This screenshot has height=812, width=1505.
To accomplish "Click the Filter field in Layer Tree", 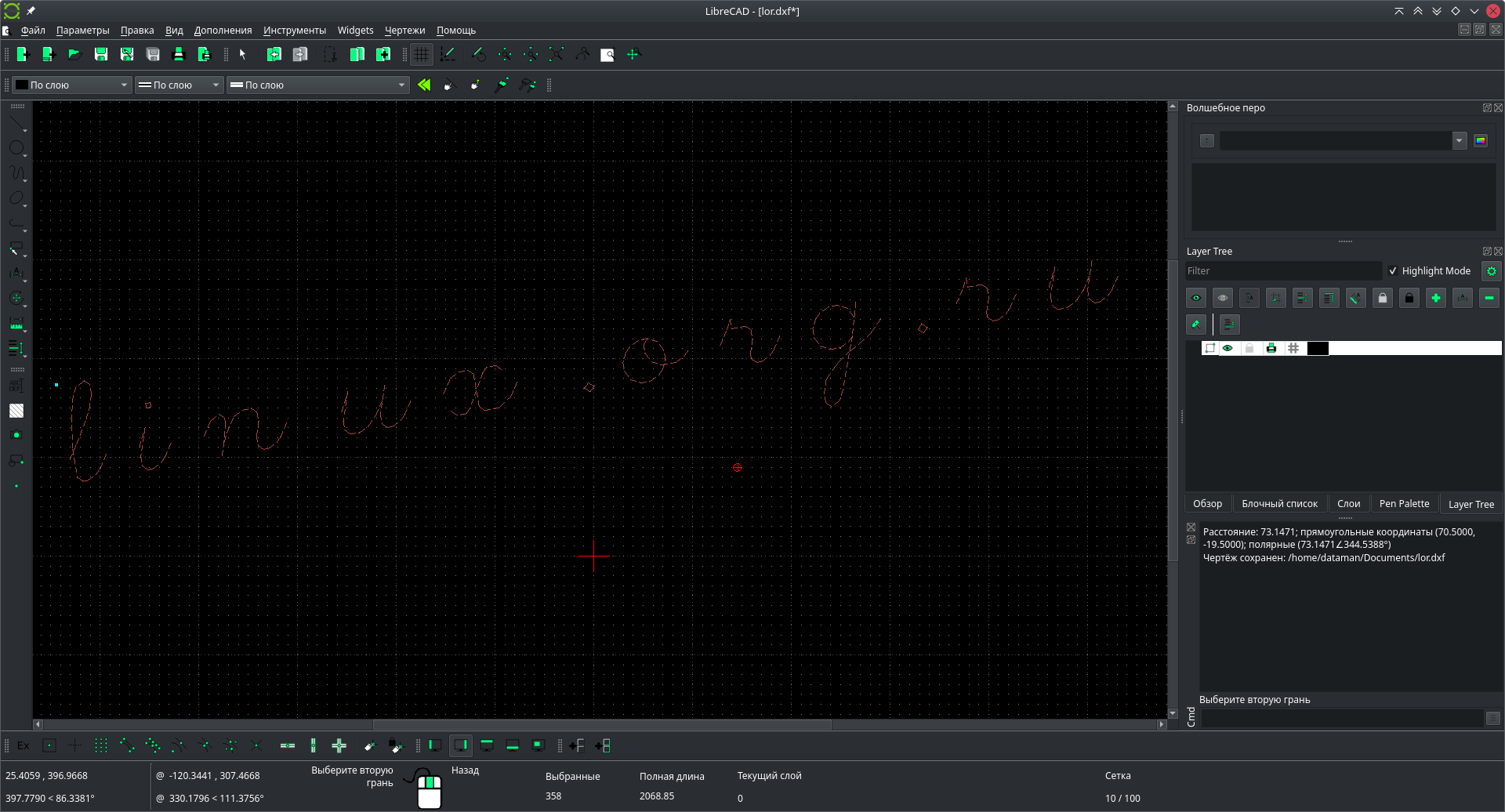I will click(1283, 271).
